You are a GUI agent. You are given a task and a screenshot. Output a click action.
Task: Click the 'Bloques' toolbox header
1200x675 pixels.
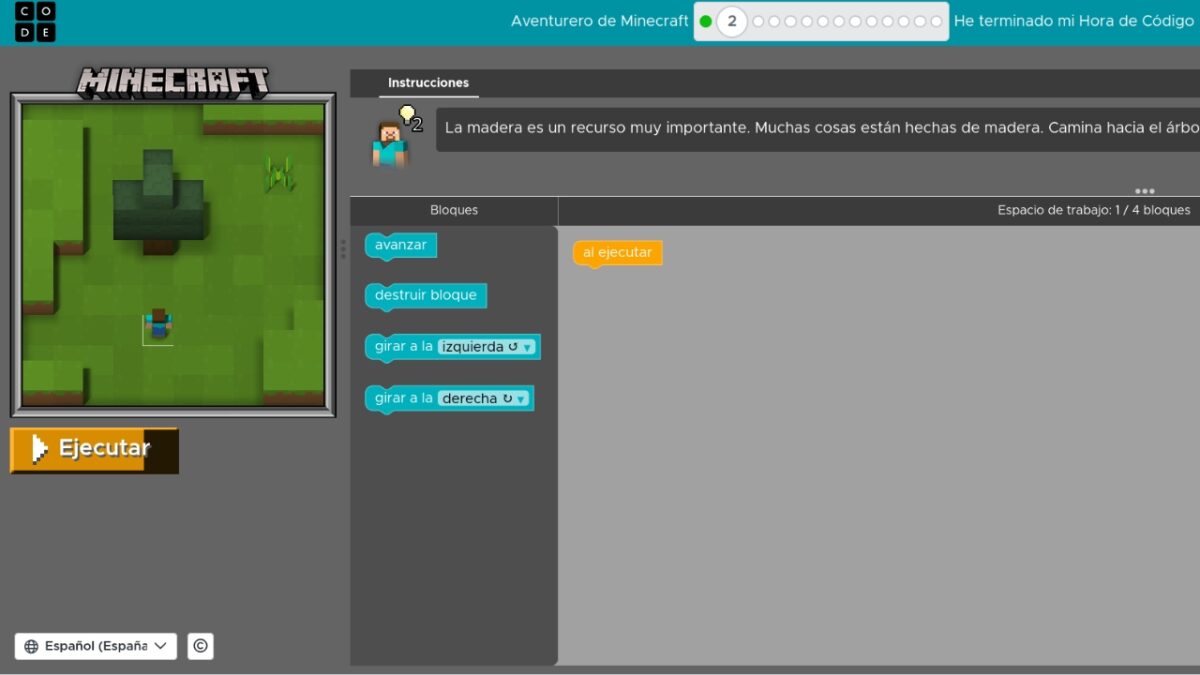pos(454,210)
